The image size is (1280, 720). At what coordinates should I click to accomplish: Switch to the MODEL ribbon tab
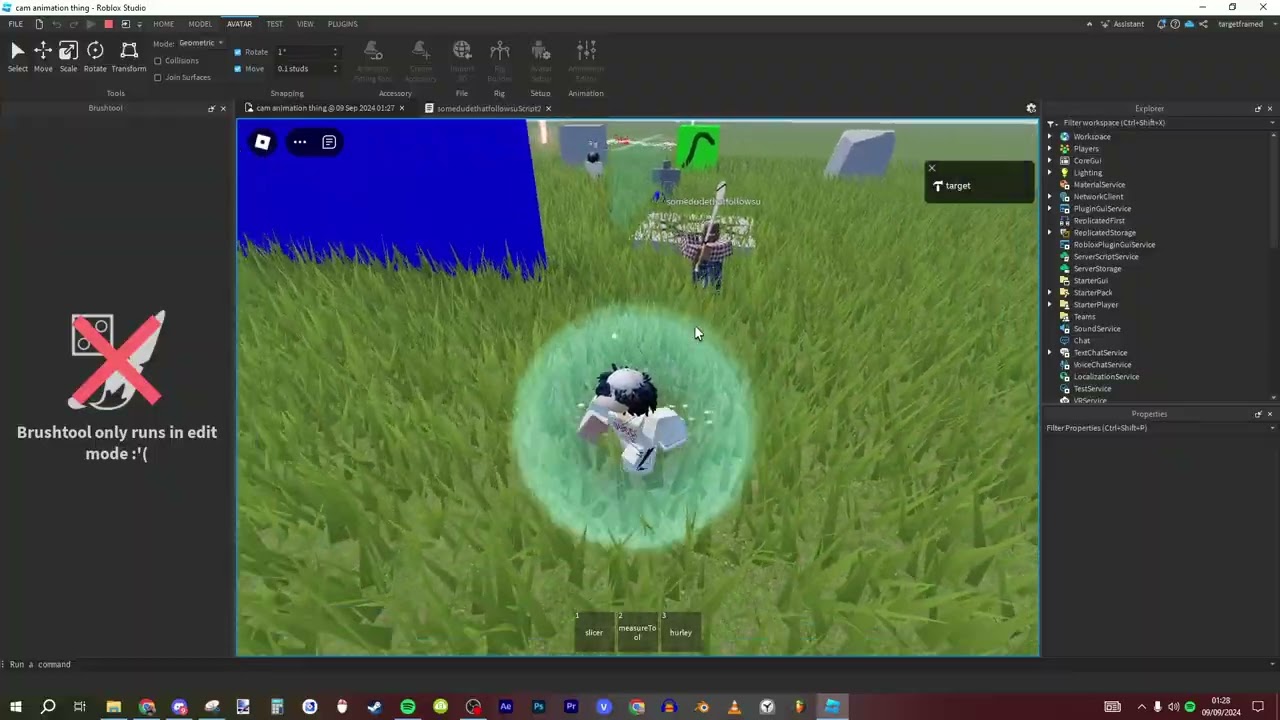(x=199, y=24)
